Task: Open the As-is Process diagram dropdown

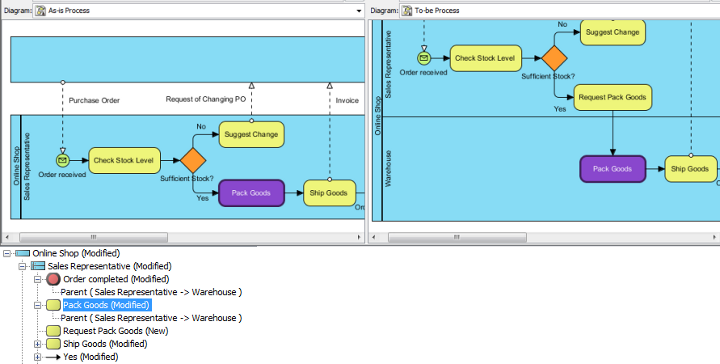Action: click(x=359, y=11)
